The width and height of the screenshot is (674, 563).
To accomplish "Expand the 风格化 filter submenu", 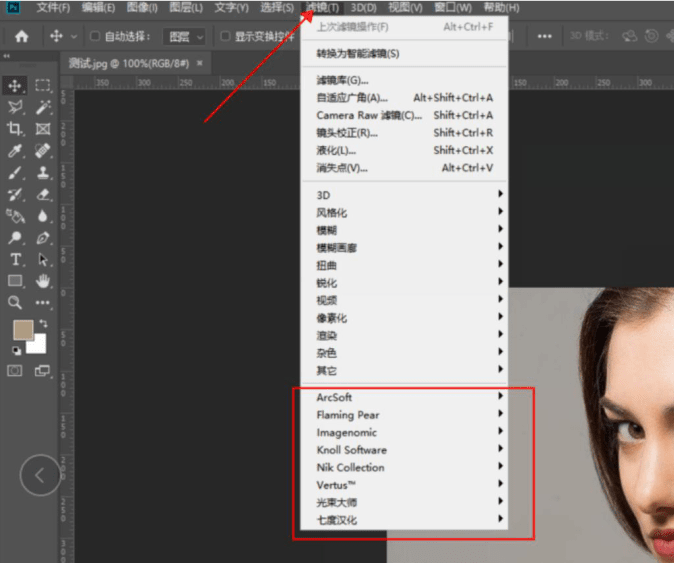I will (x=404, y=212).
